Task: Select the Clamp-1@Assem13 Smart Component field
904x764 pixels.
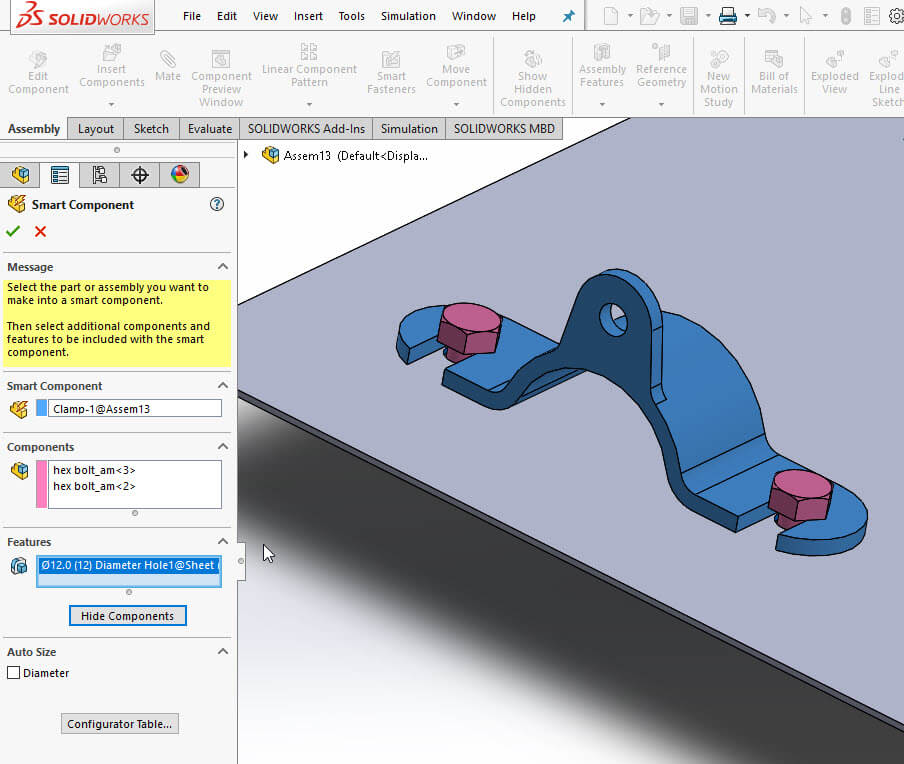Action: [x=135, y=408]
